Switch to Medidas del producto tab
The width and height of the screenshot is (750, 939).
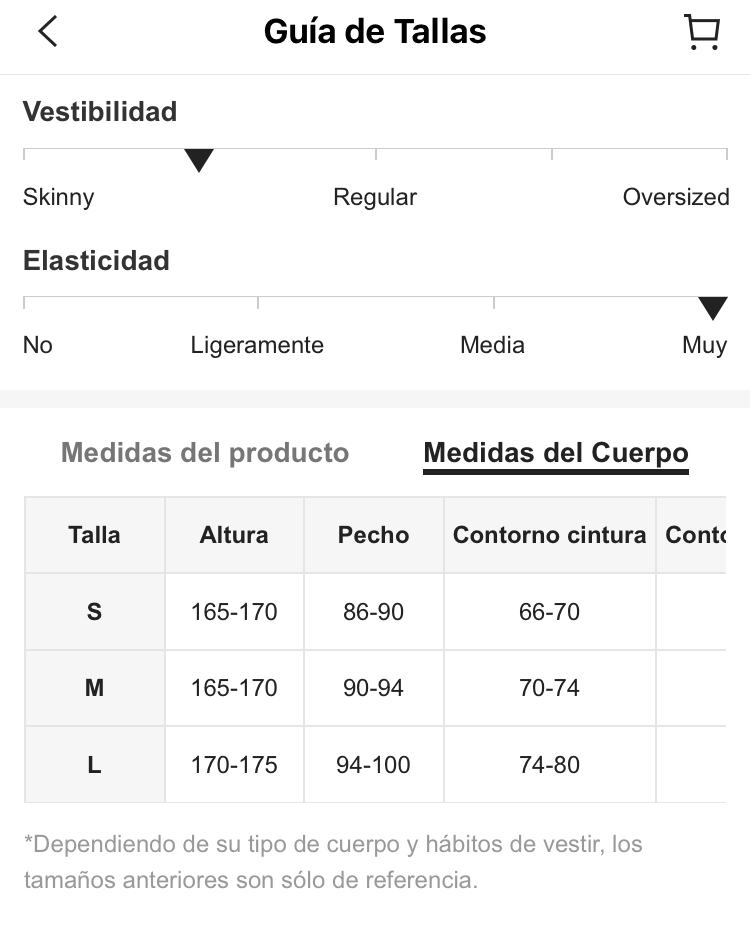205,453
